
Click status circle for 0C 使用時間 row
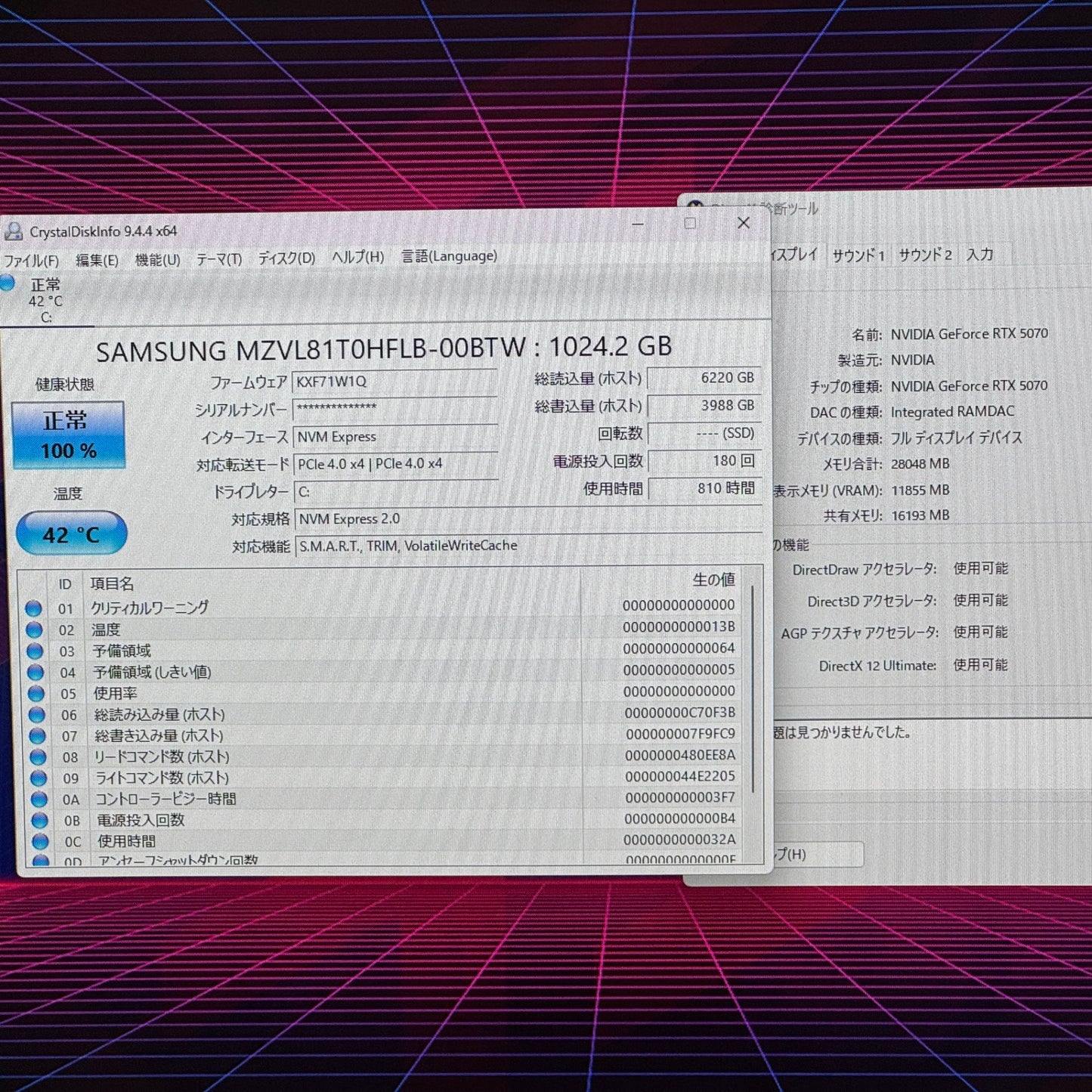pos(41,841)
